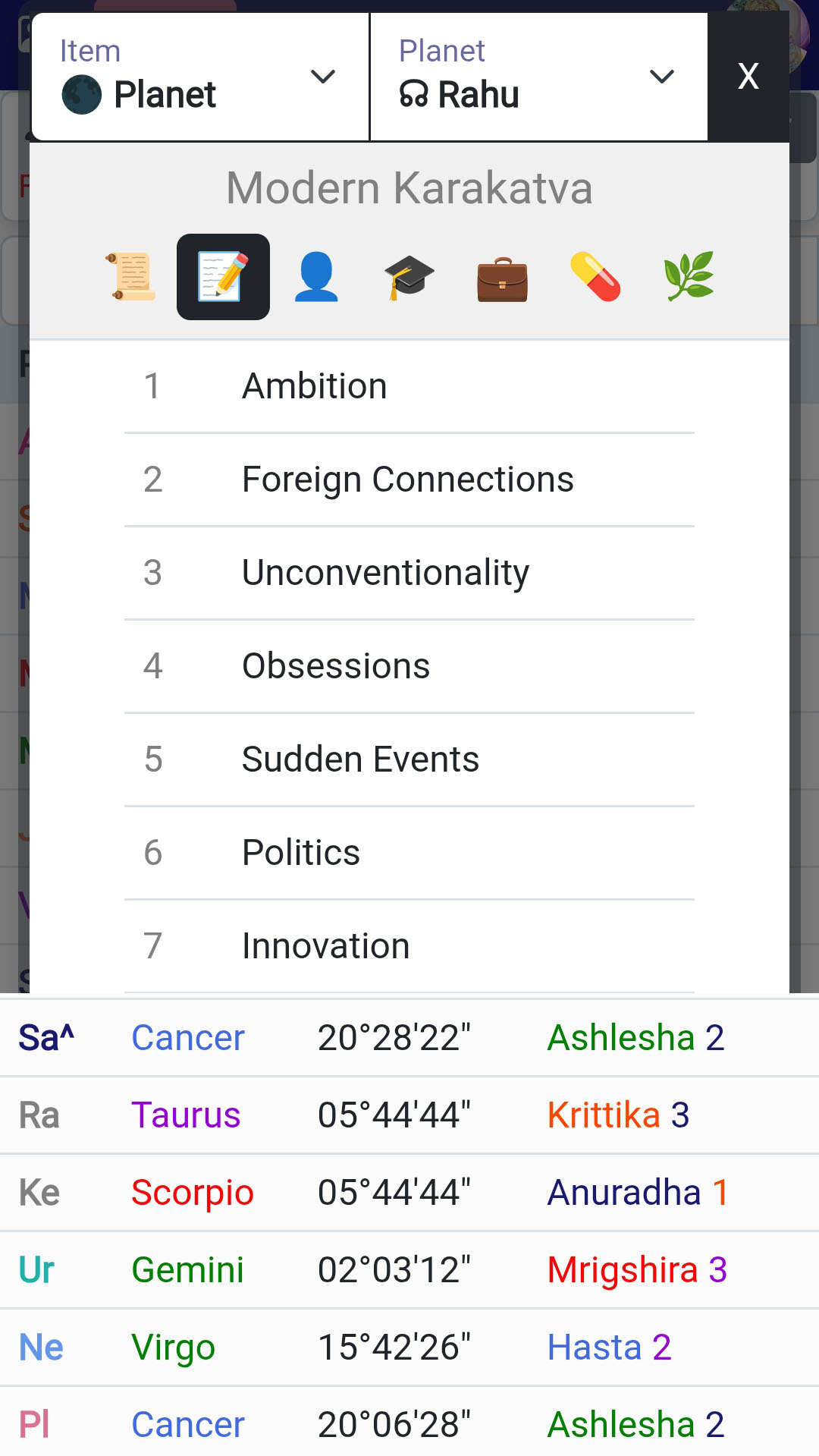Select the Ambition list entry
819x1456 pixels.
pyautogui.click(x=315, y=386)
